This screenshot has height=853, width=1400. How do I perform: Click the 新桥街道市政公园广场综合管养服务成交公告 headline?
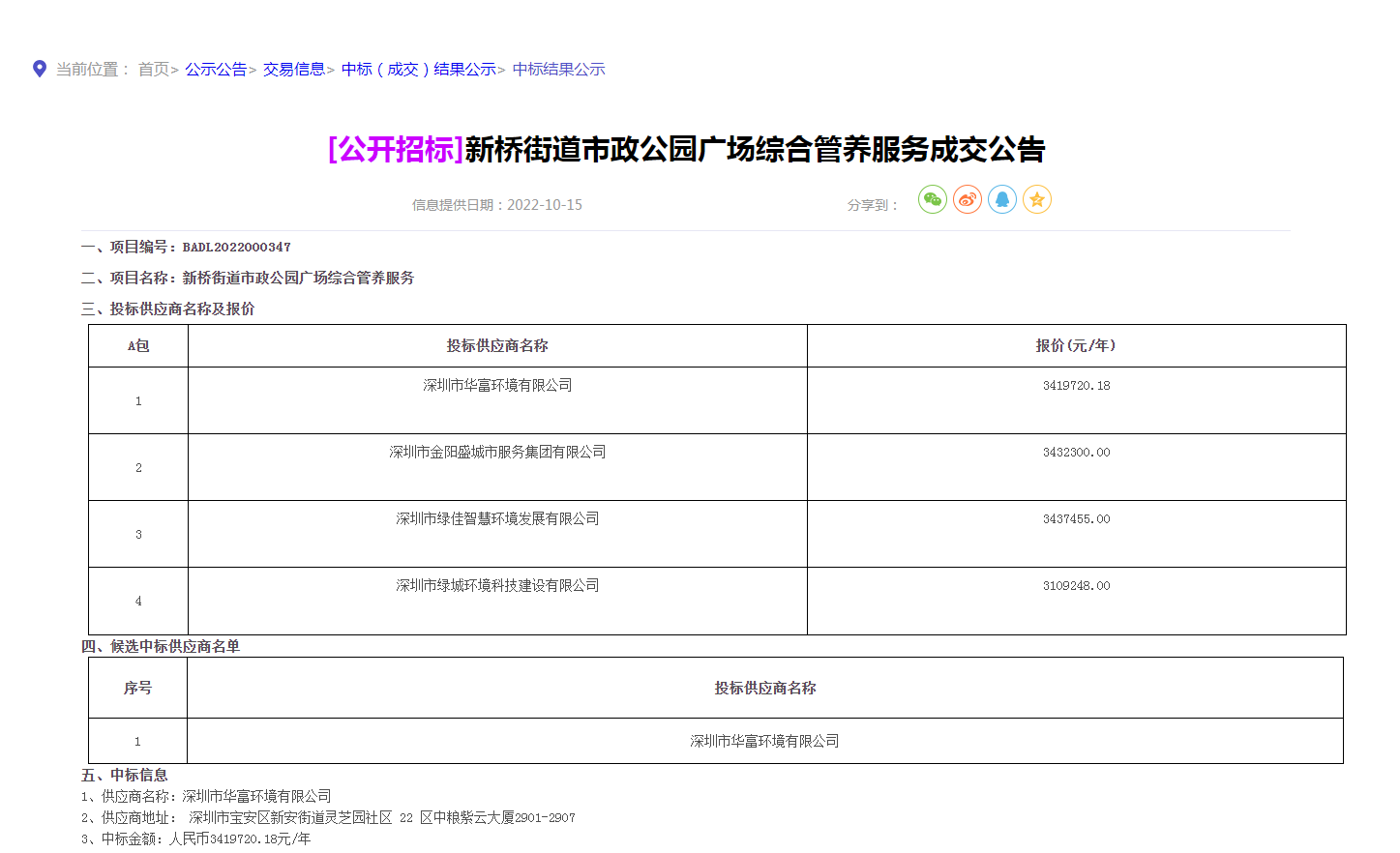(x=755, y=150)
